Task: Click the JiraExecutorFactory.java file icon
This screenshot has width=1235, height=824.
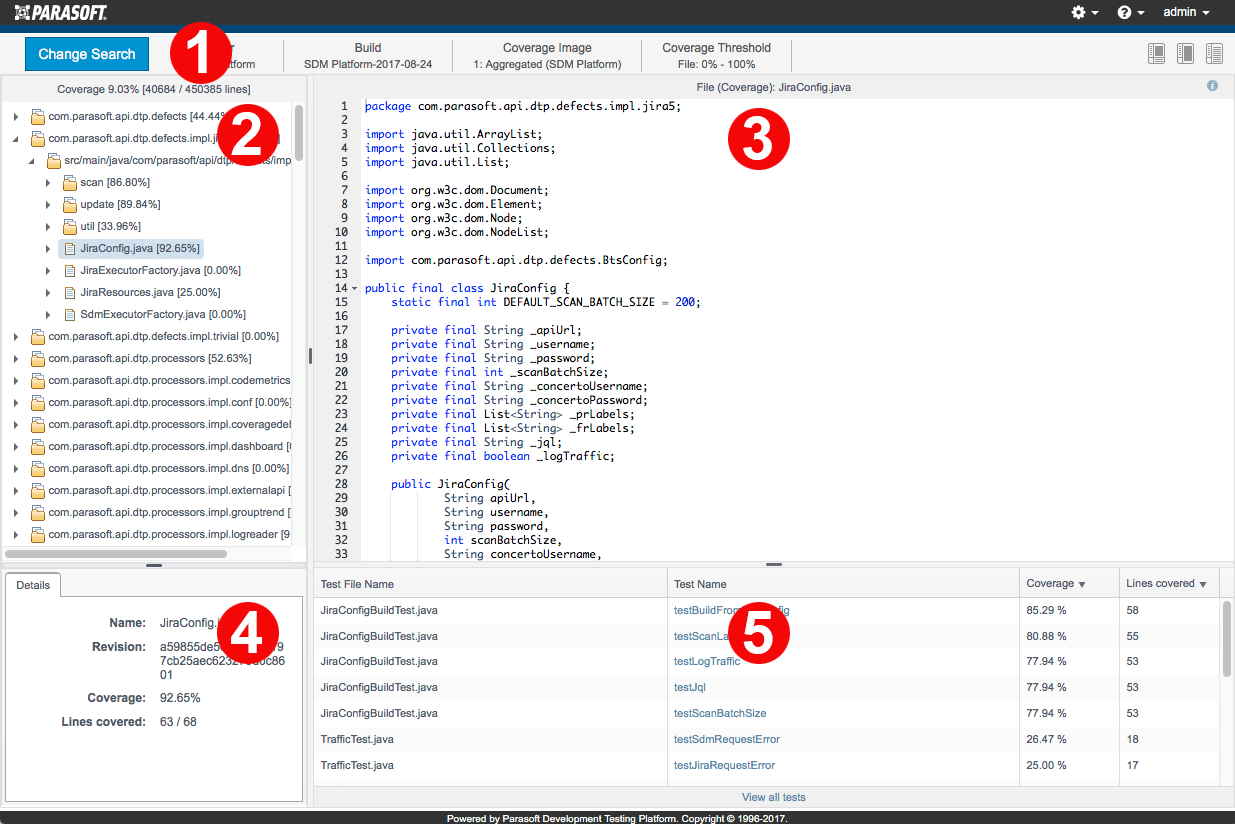Action: point(70,270)
